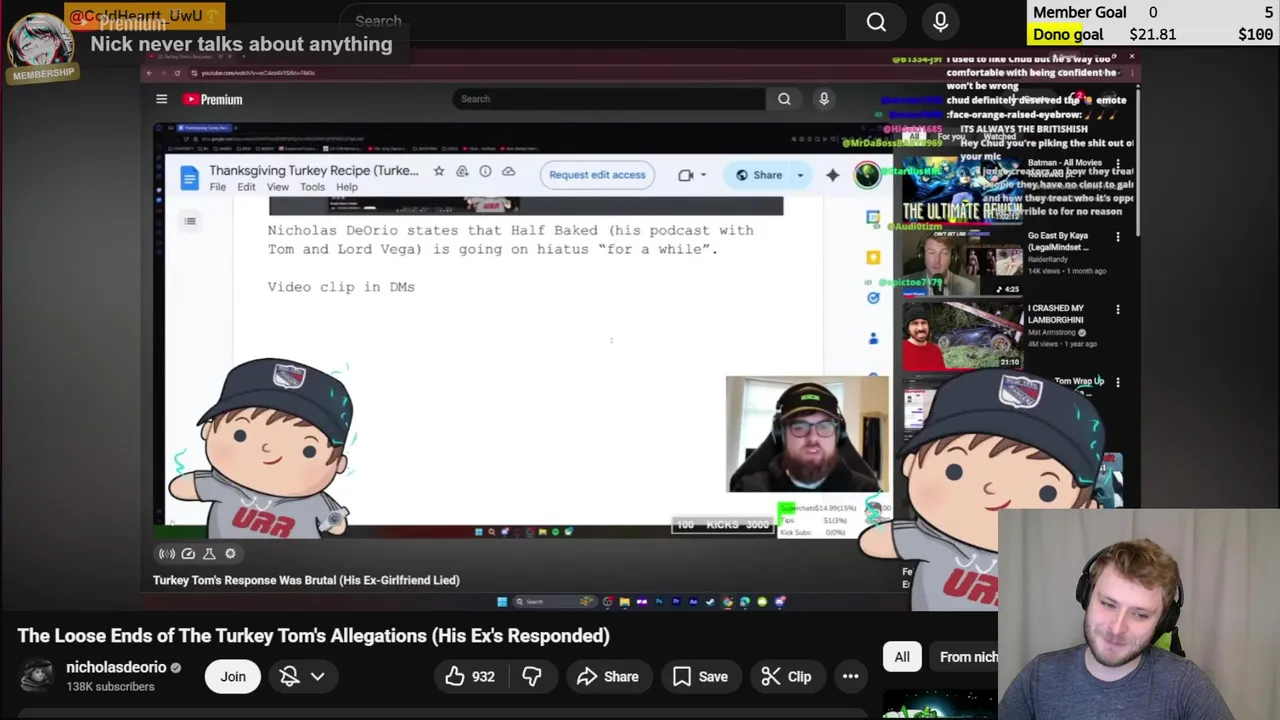Click the Join membership button
1280x720 pixels.
click(233, 677)
